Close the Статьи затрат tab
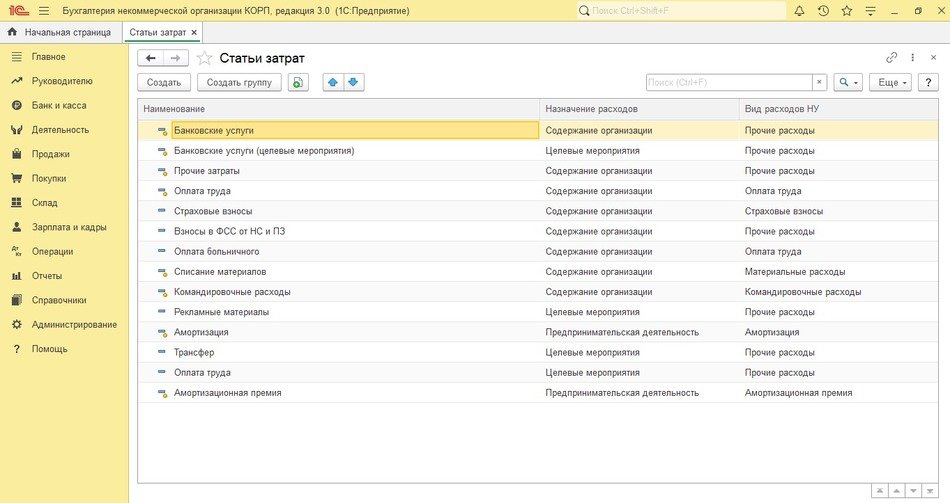 [194, 33]
